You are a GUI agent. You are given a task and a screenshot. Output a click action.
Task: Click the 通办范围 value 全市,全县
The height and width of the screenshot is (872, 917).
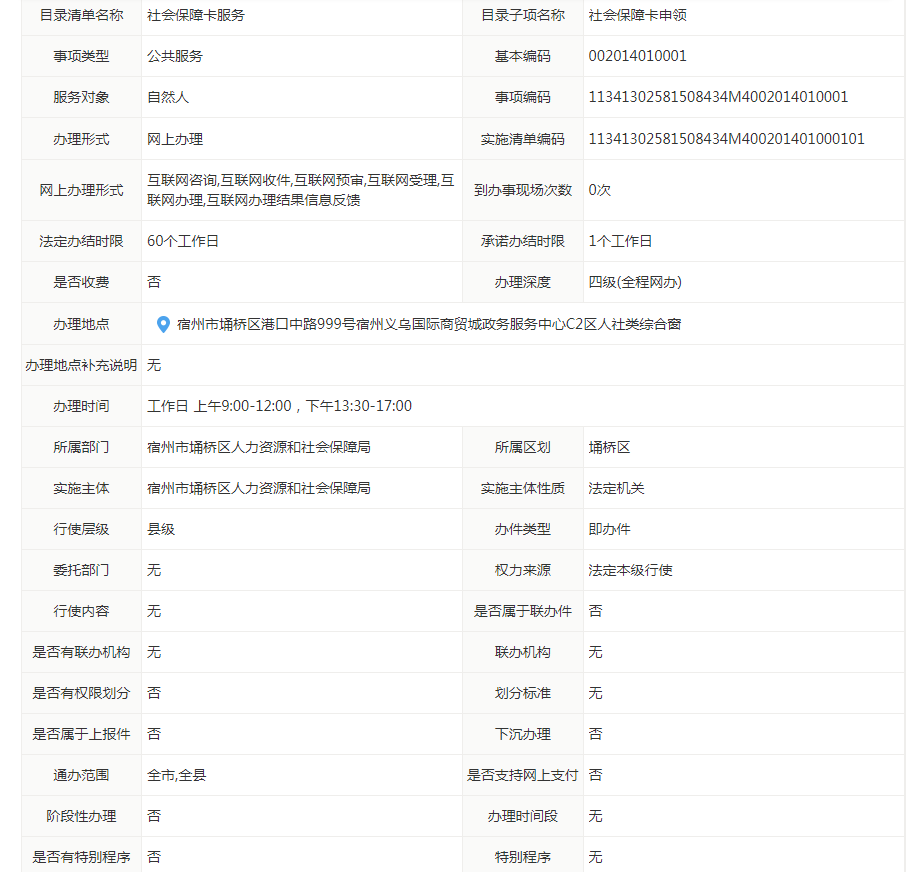click(x=177, y=775)
